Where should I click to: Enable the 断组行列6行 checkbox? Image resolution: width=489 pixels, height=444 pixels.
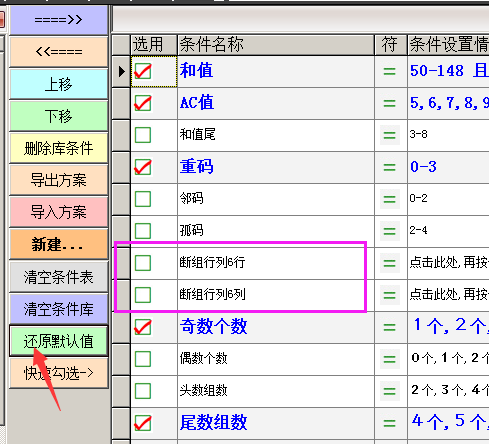pos(143,263)
